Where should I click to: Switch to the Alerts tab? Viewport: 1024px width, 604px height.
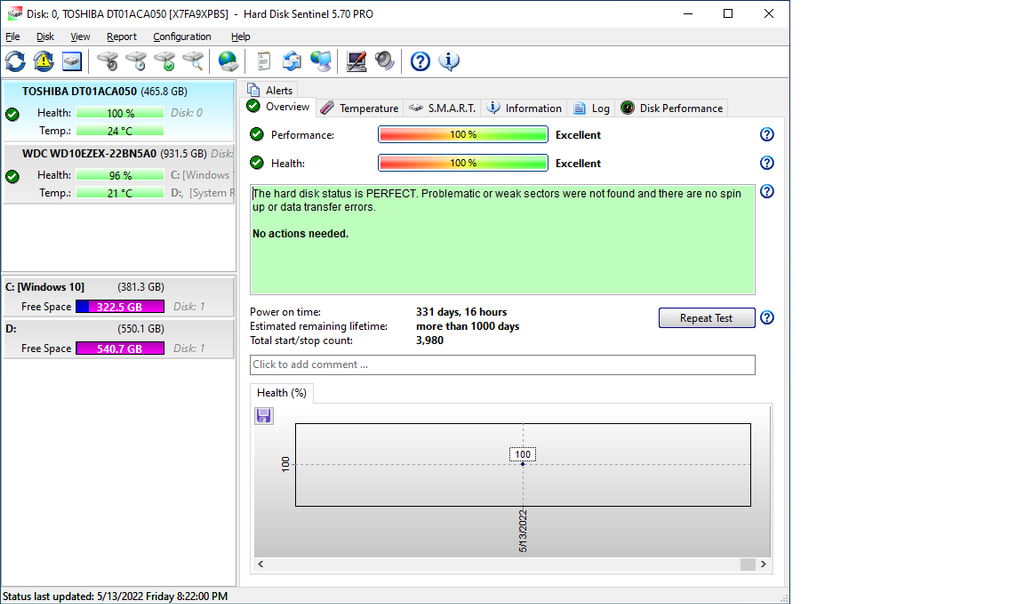point(270,90)
